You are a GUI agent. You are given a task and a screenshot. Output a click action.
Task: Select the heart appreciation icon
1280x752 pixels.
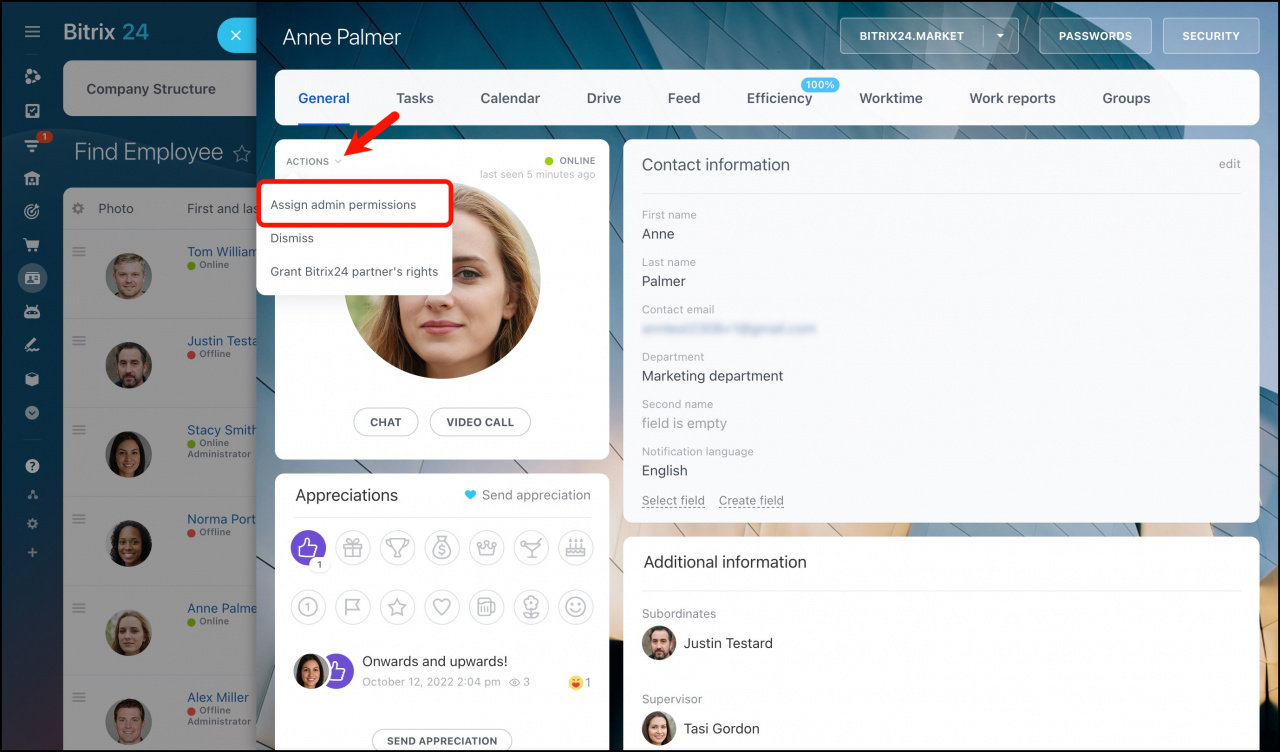(442, 606)
